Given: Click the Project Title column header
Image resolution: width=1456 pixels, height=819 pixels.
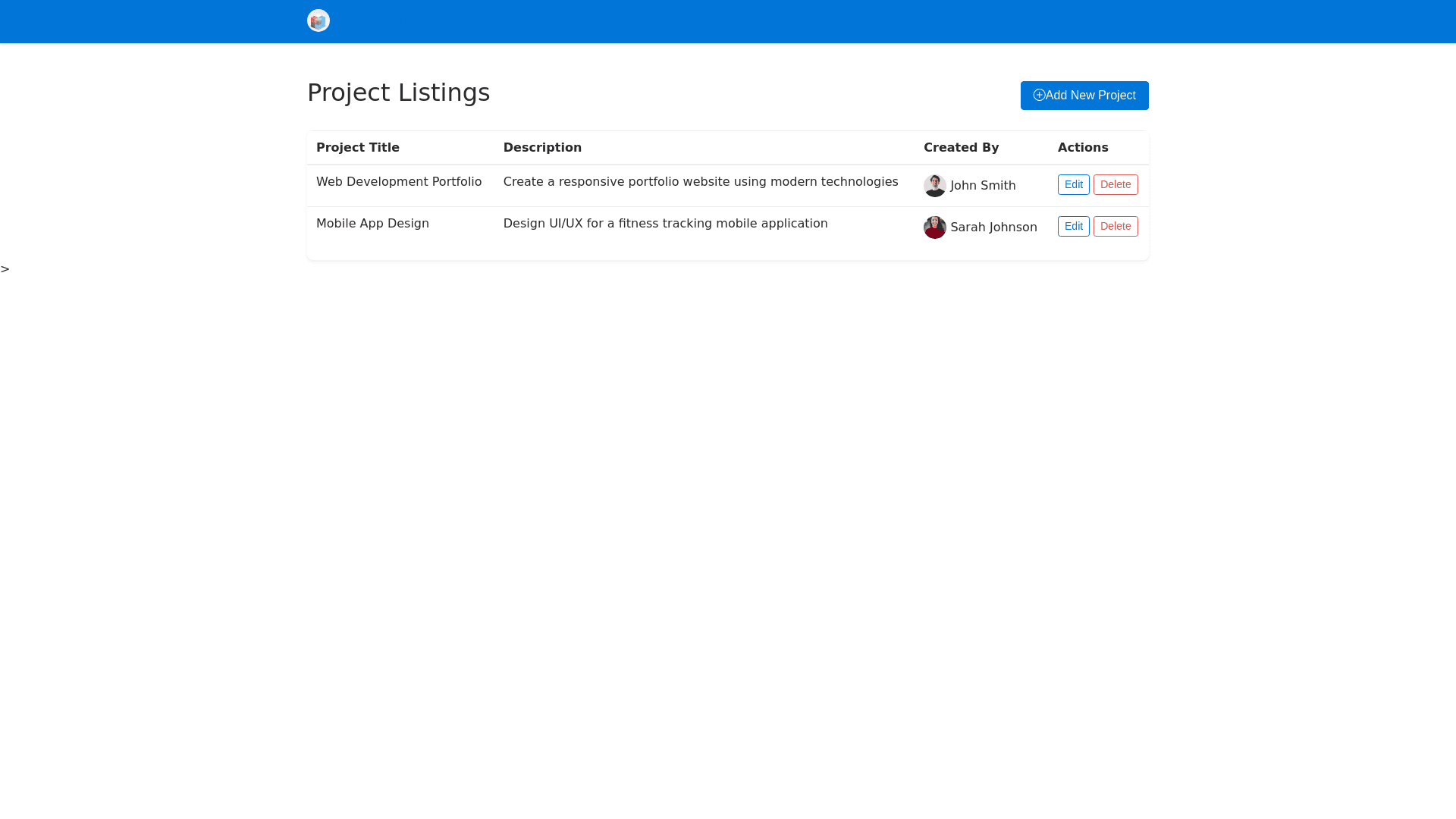Looking at the screenshot, I should 357,148.
